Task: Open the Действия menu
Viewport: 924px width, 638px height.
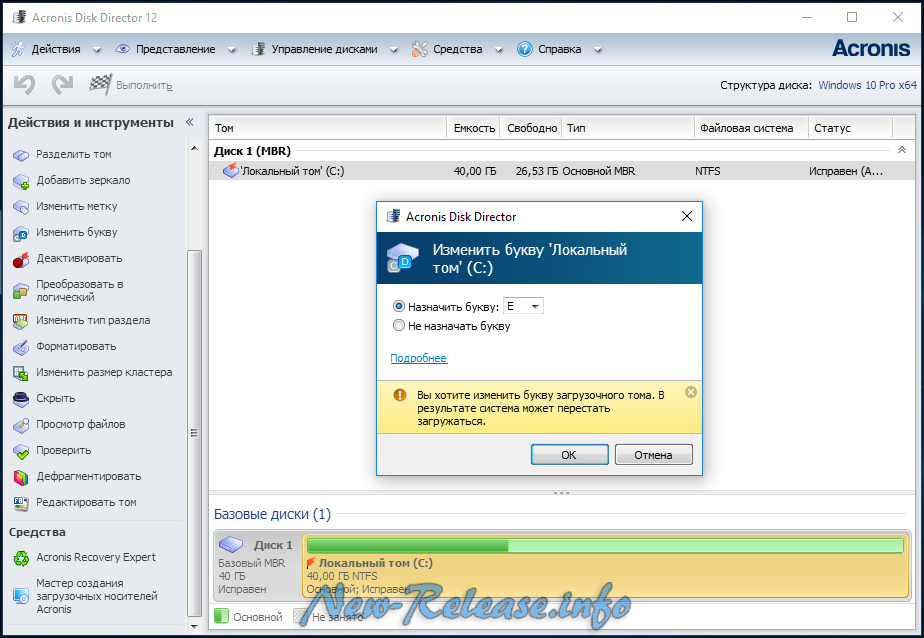Action: coord(56,49)
